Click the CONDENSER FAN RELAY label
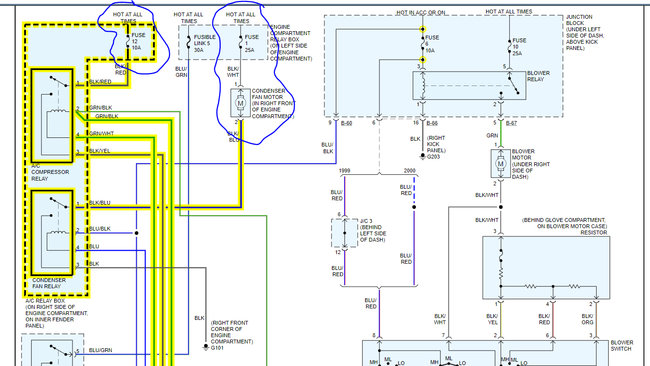Screen dimensions: 650x366 coord(49,283)
